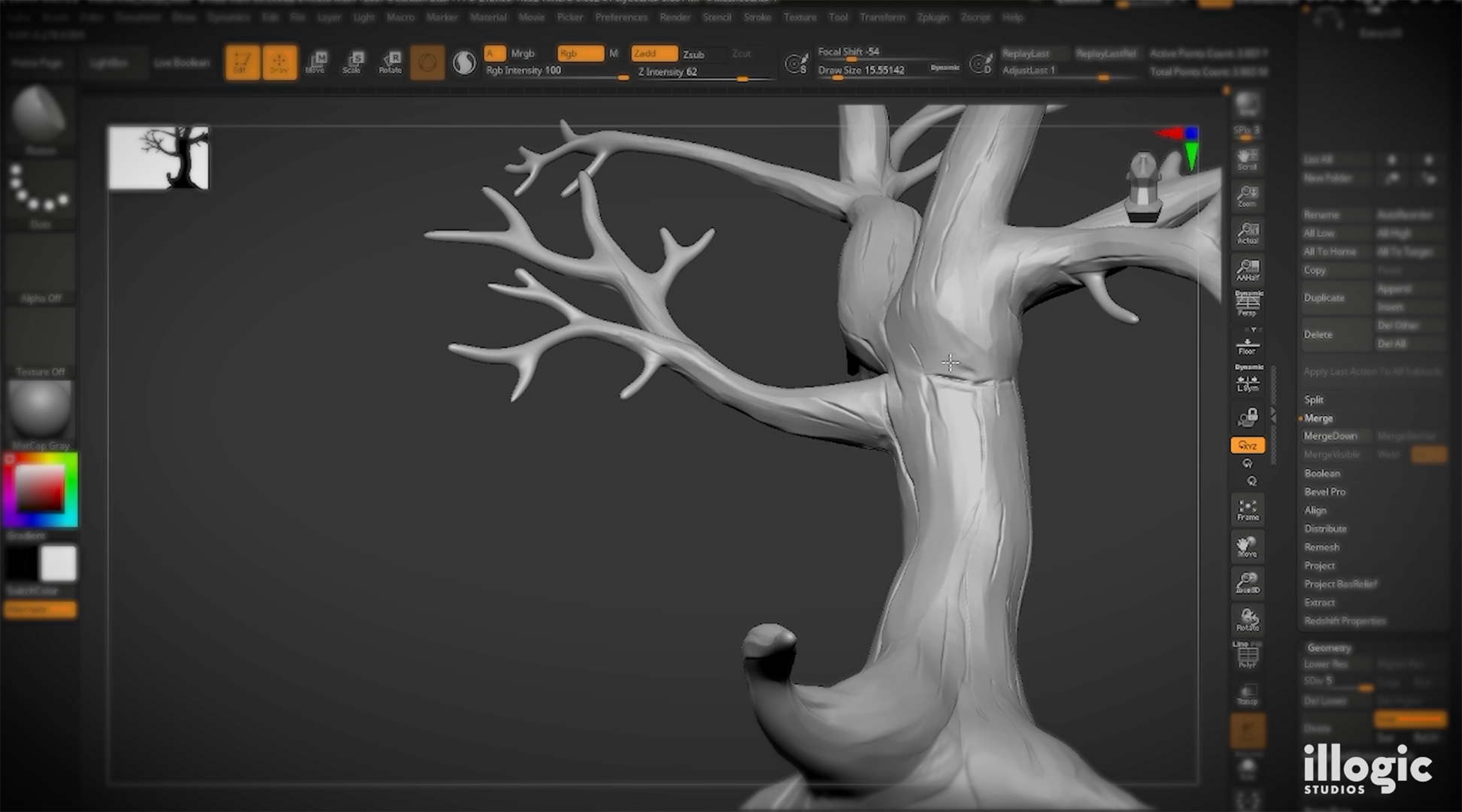Viewport: 1462px width, 812px height.
Task: Expand the Remesh section
Action: click(x=1321, y=547)
